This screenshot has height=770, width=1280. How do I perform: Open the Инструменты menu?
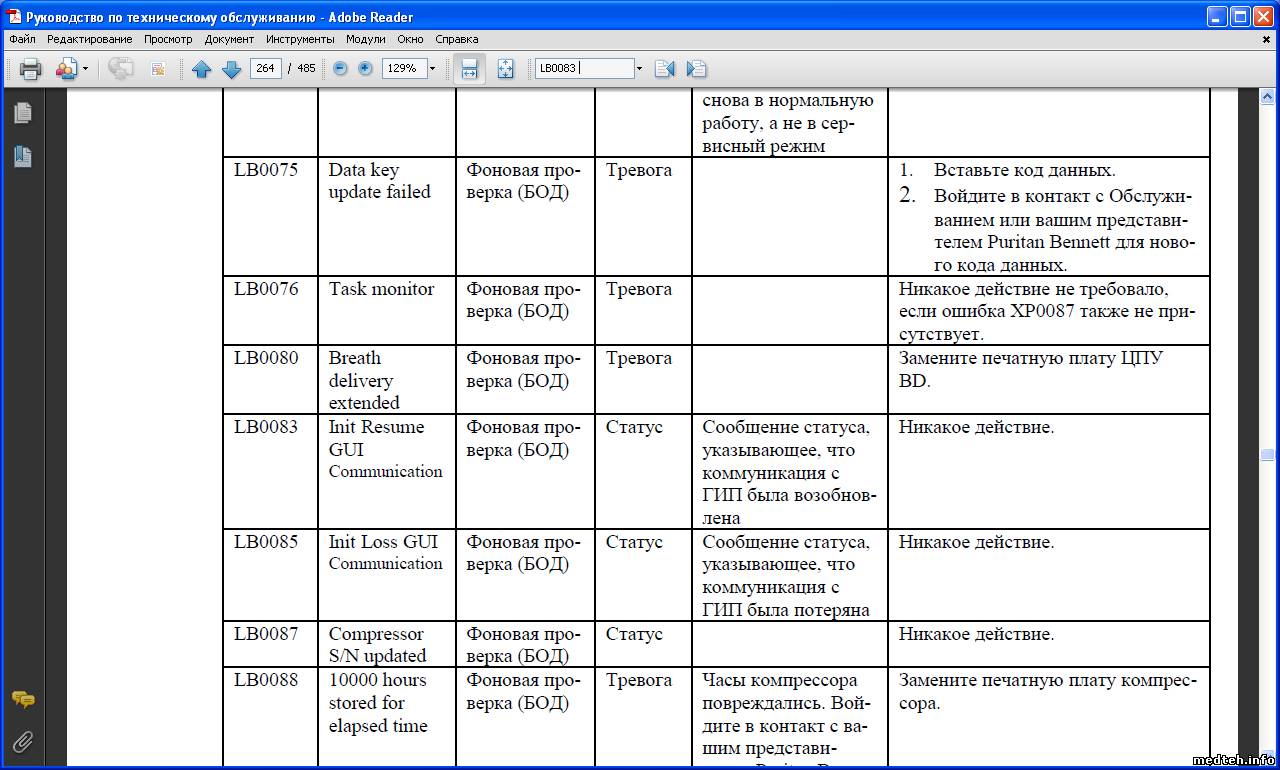tap(300, 39)
